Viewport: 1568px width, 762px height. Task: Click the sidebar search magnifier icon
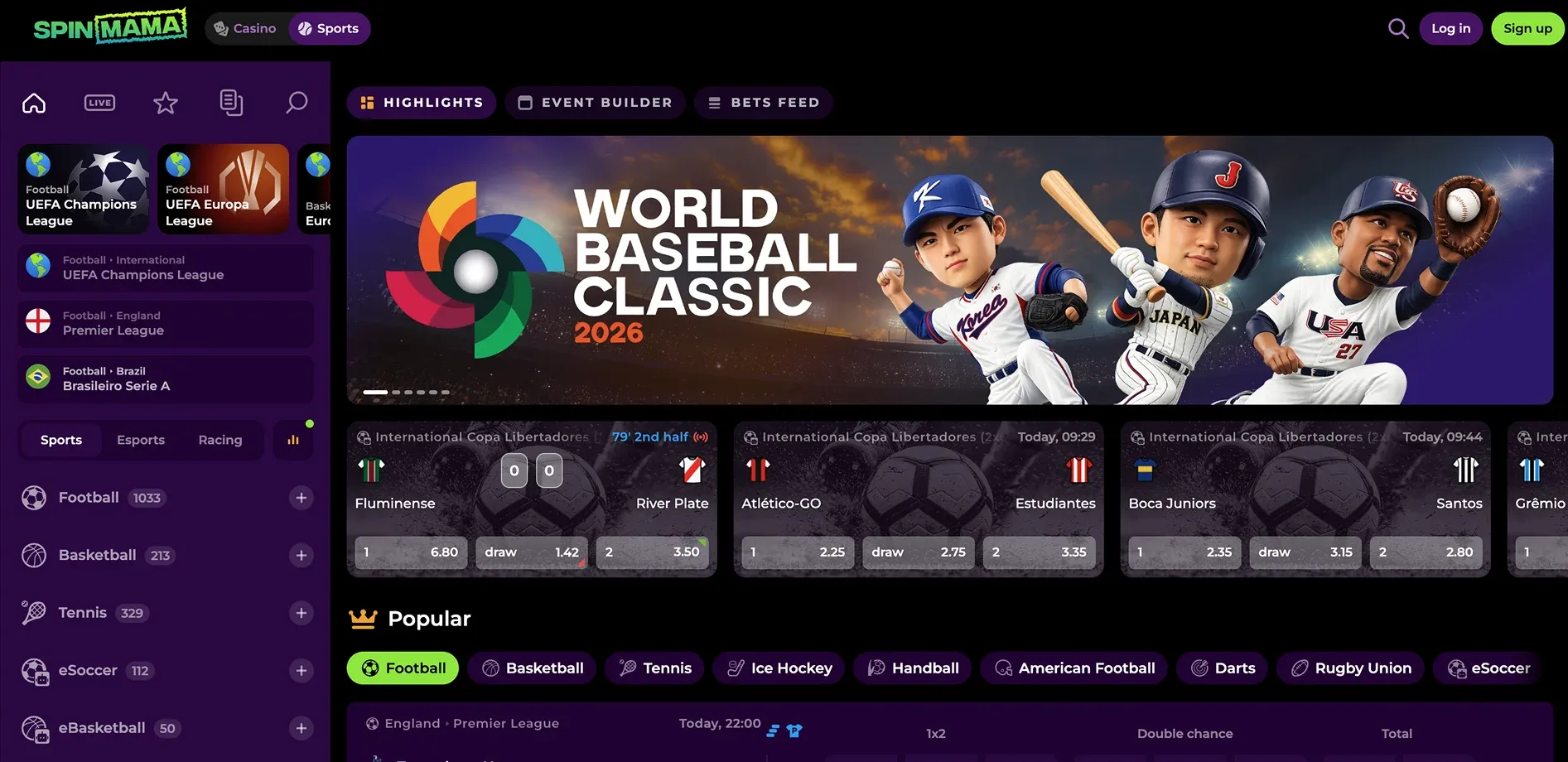(x=297, y=103)
